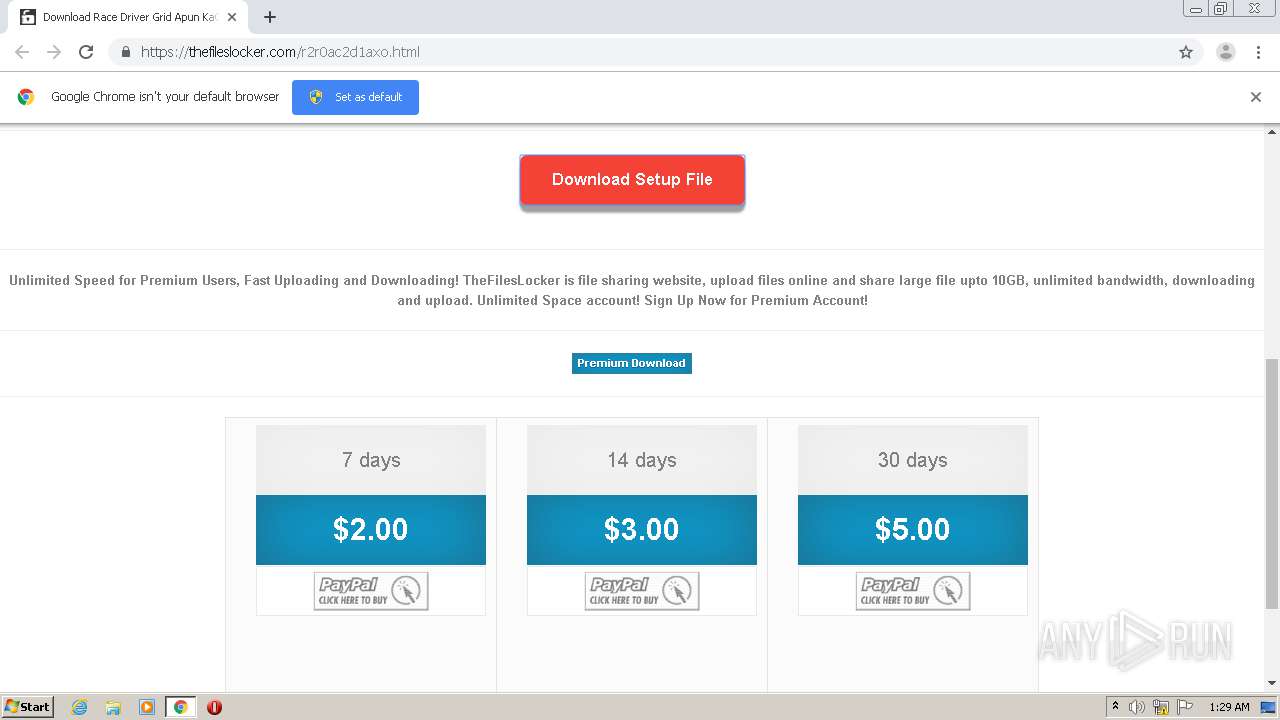Buy the 30 days plan via PayPal
The height and width of the screenshot is (720, 1280).
913,591
